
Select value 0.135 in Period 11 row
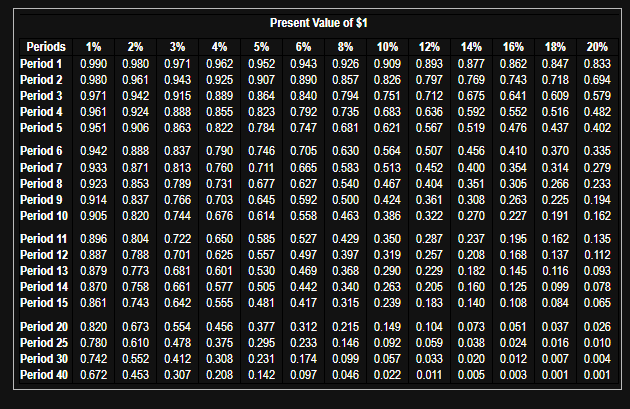[597, 239]
